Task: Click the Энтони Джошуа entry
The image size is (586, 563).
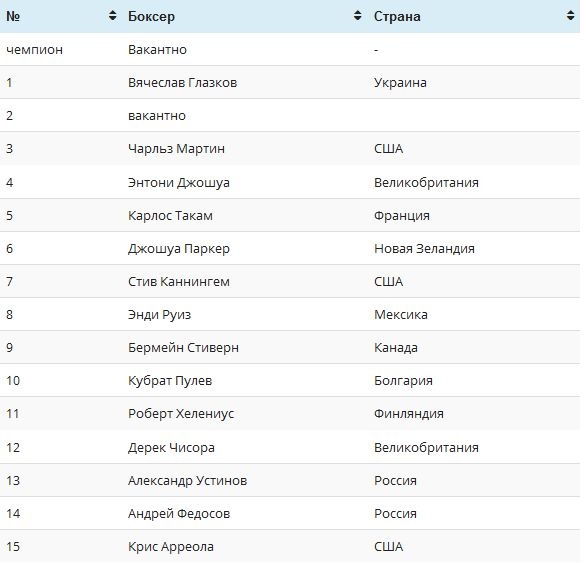Action: (179, 182)
